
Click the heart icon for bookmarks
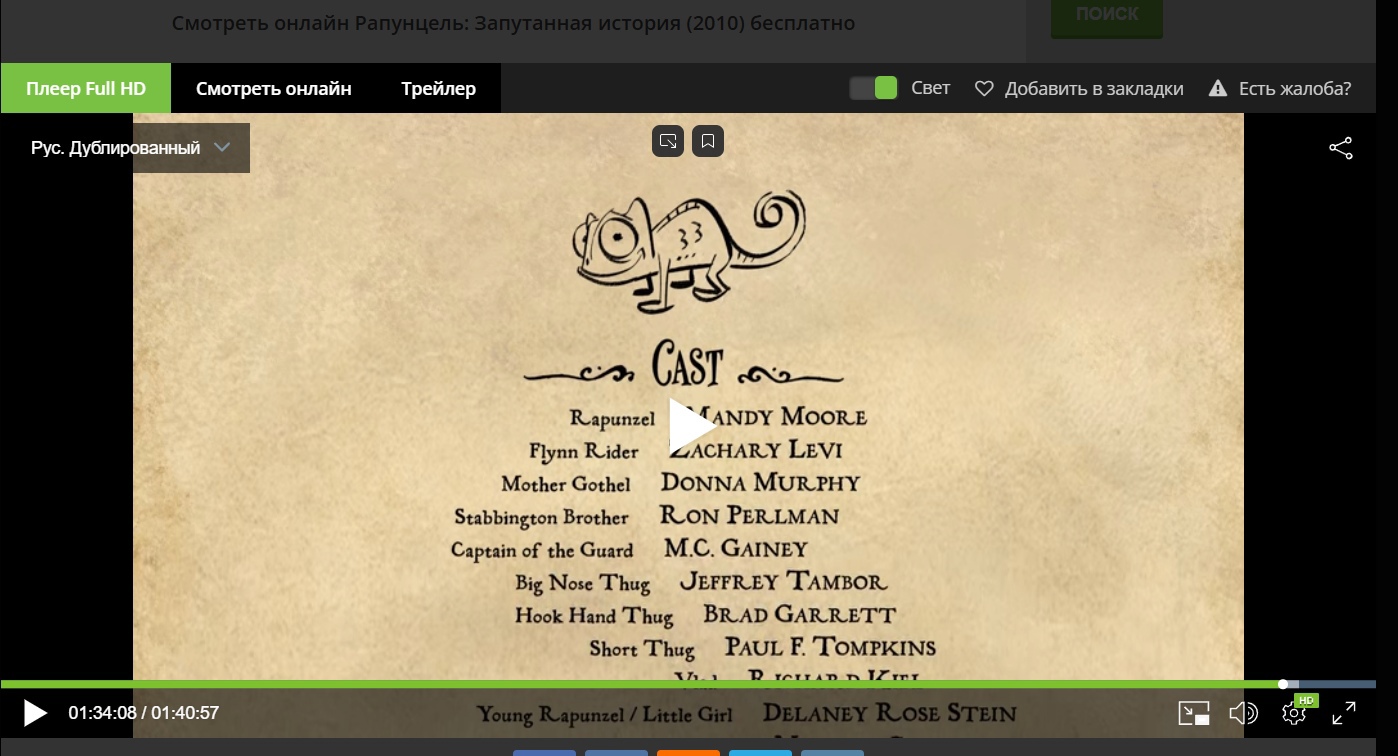984,89
